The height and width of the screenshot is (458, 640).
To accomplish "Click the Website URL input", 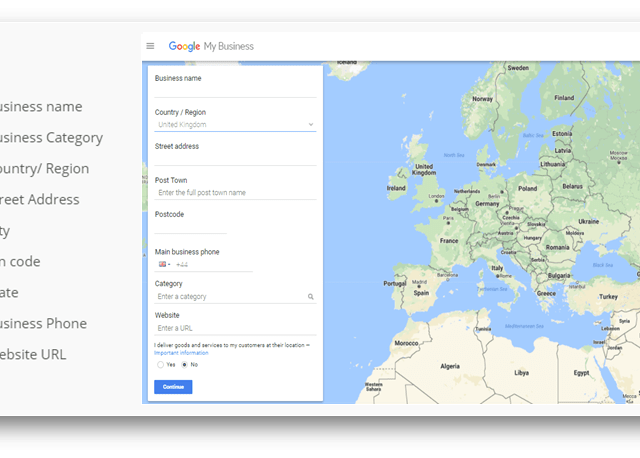I will pos(234,329).
